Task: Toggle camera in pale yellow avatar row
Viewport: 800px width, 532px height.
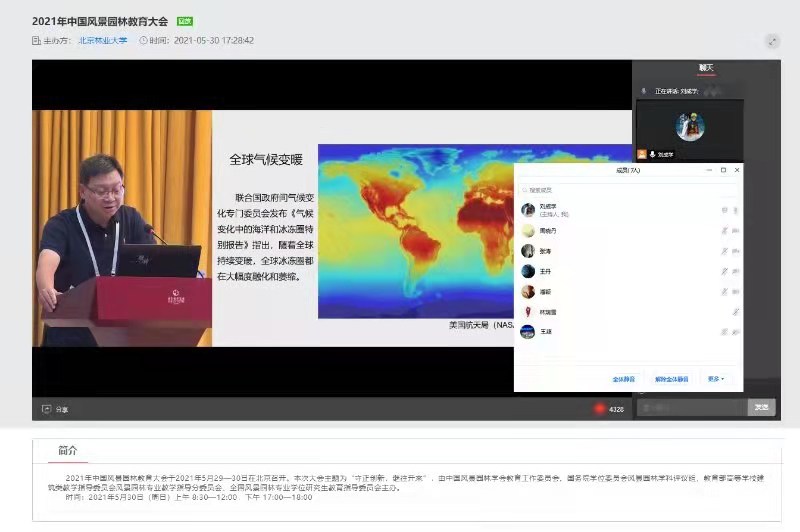Action: pos(736,231)
